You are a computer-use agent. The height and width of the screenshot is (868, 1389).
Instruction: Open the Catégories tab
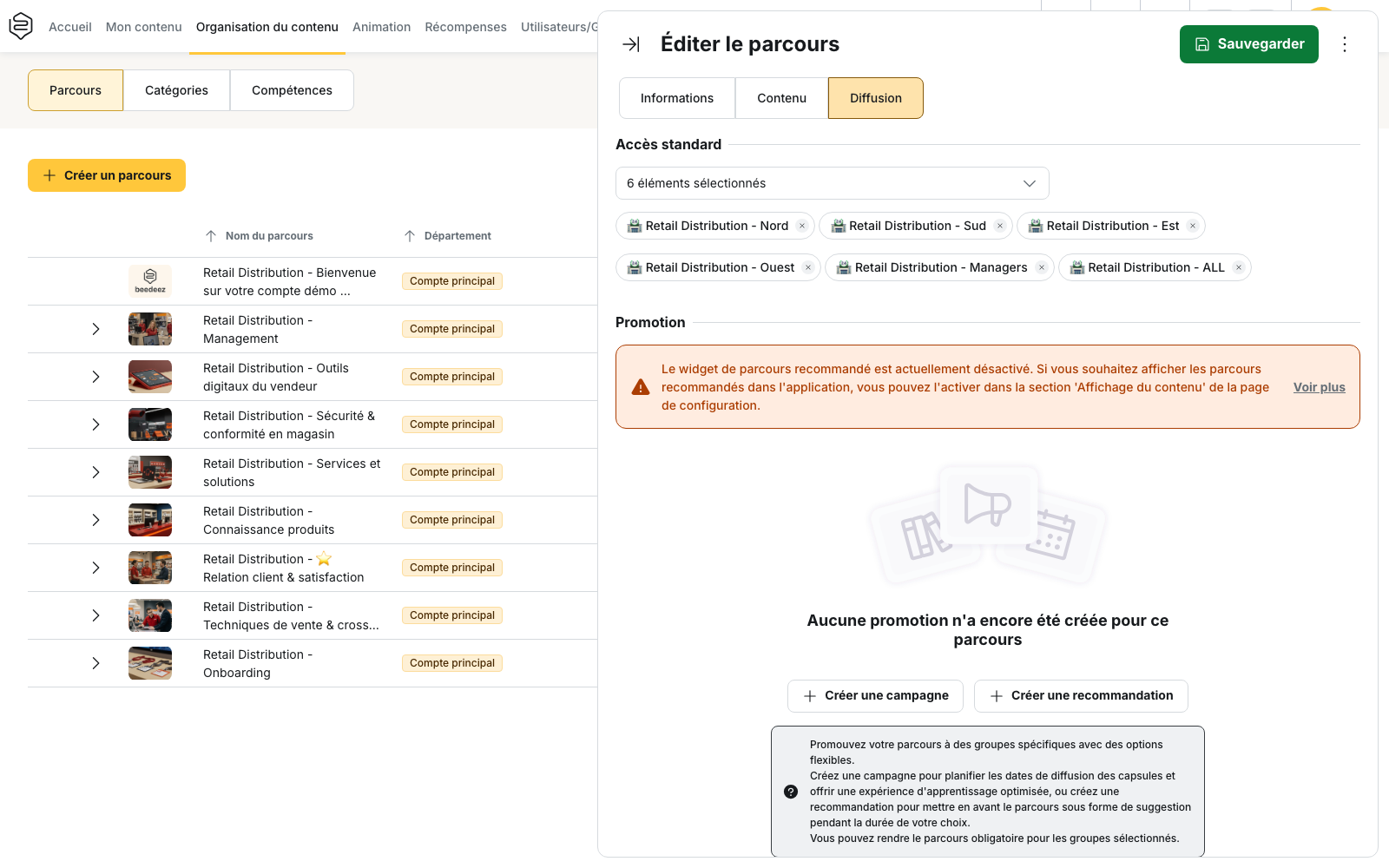[176, 90]
